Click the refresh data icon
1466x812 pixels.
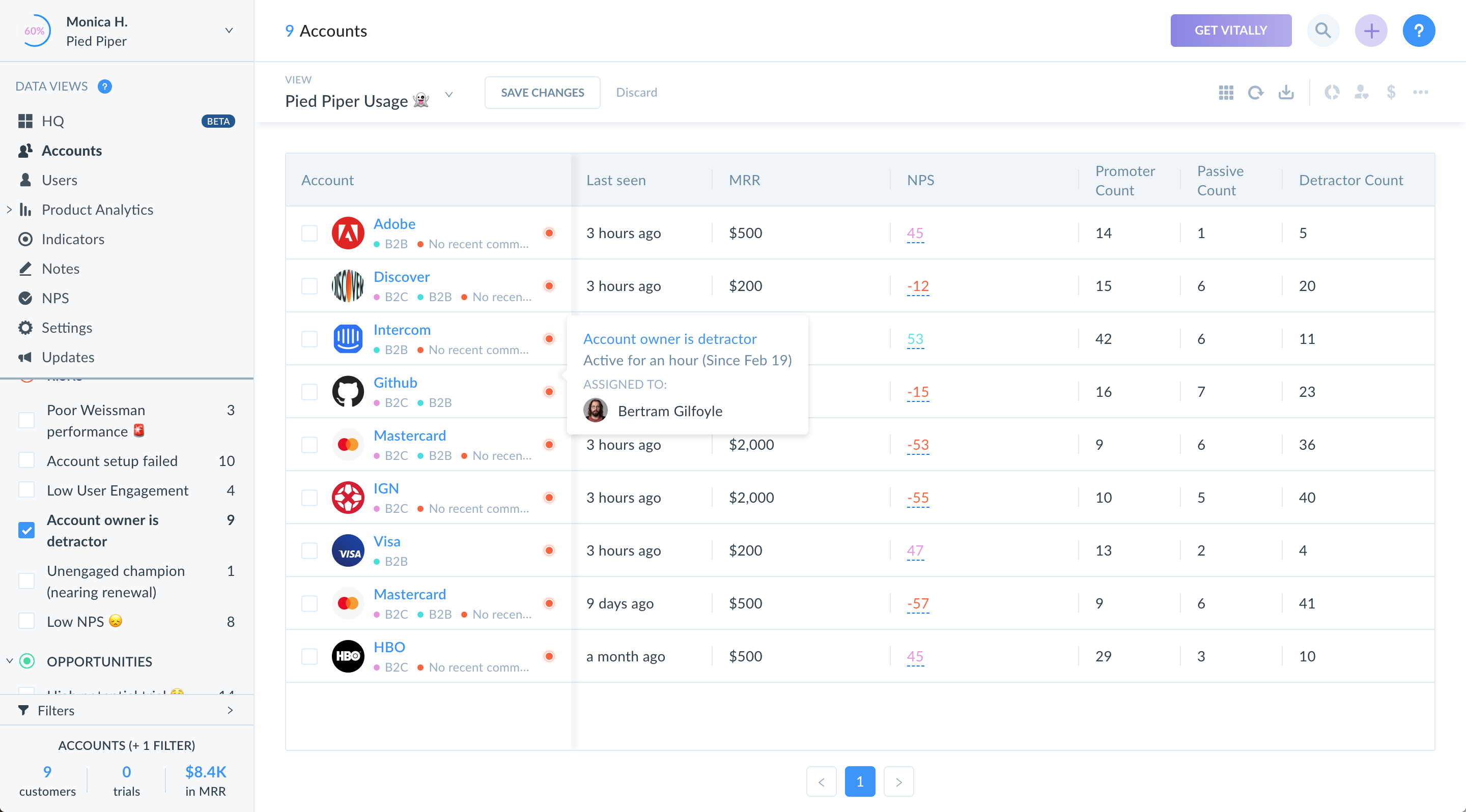1255,92
